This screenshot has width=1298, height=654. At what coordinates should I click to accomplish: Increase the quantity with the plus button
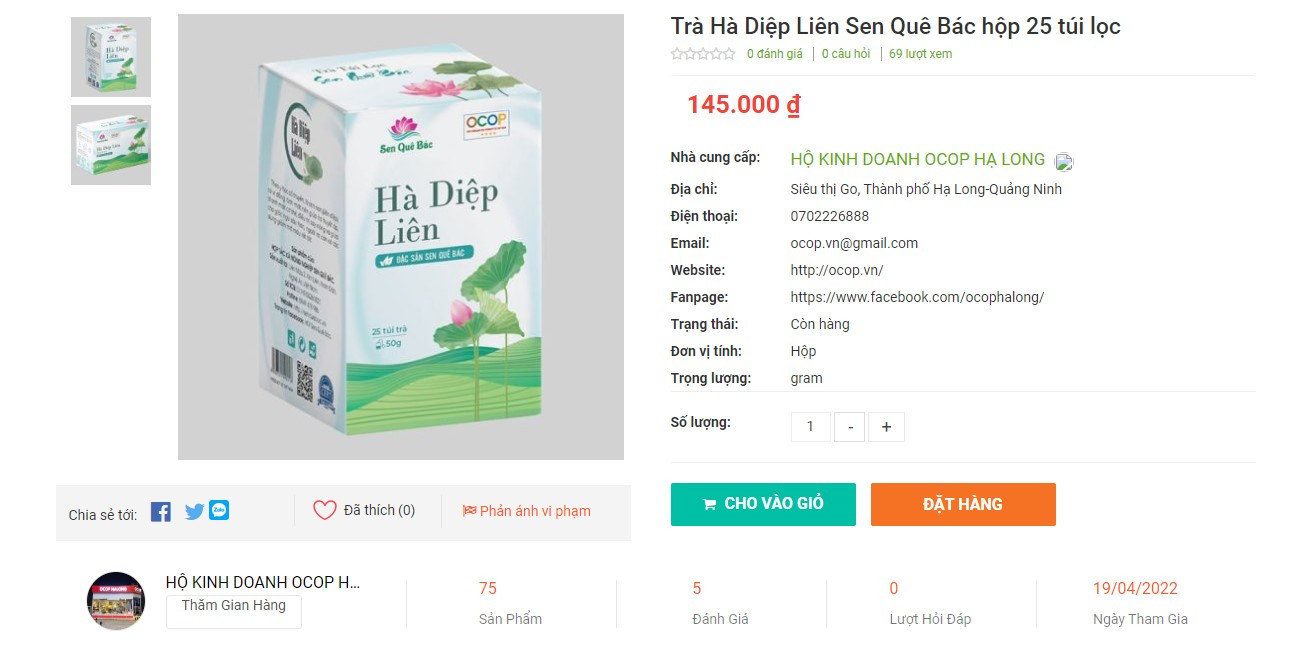click(886, 427)
